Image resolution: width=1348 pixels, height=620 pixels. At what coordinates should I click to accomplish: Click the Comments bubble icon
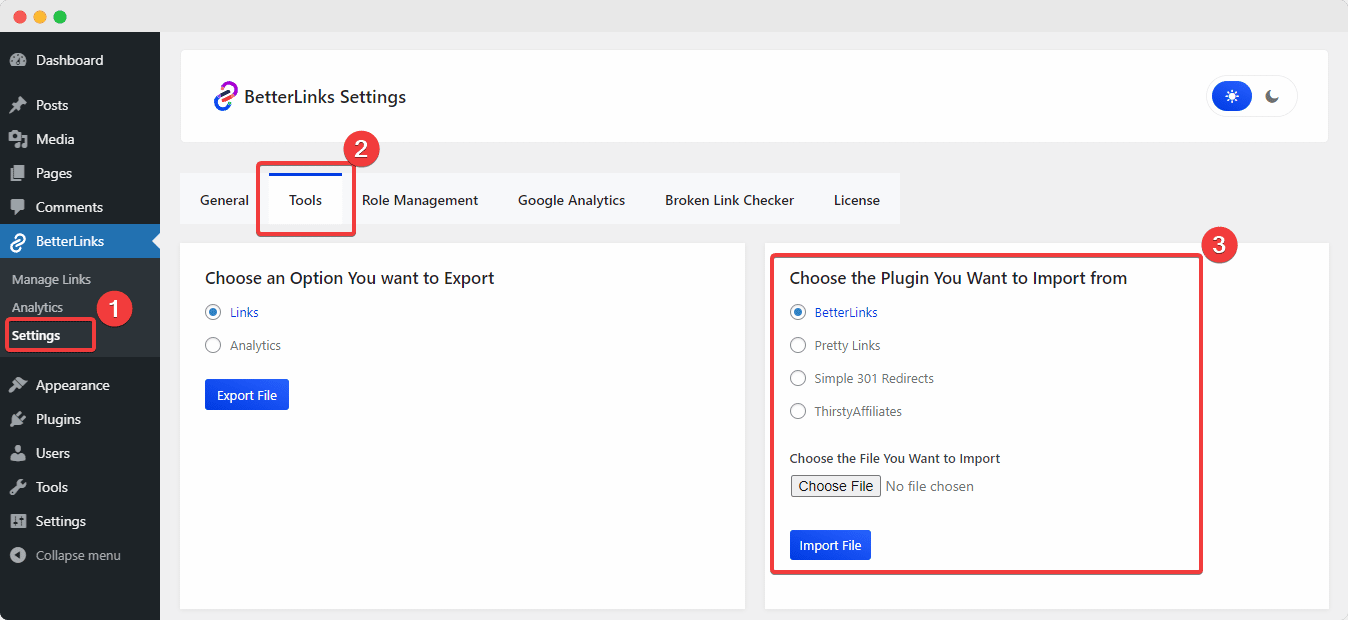pos(17,207)
